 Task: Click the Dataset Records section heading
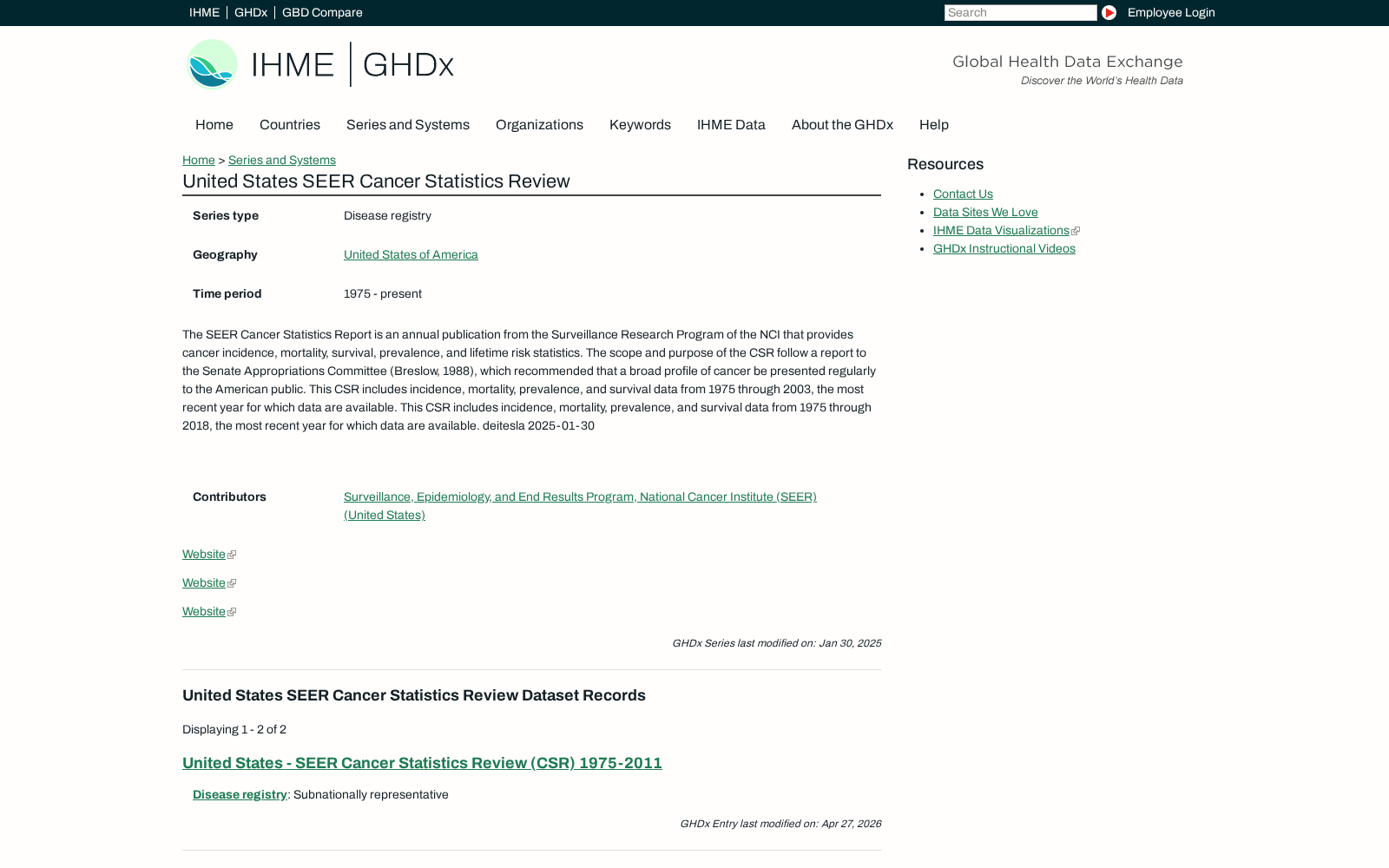tap(414, 695)
